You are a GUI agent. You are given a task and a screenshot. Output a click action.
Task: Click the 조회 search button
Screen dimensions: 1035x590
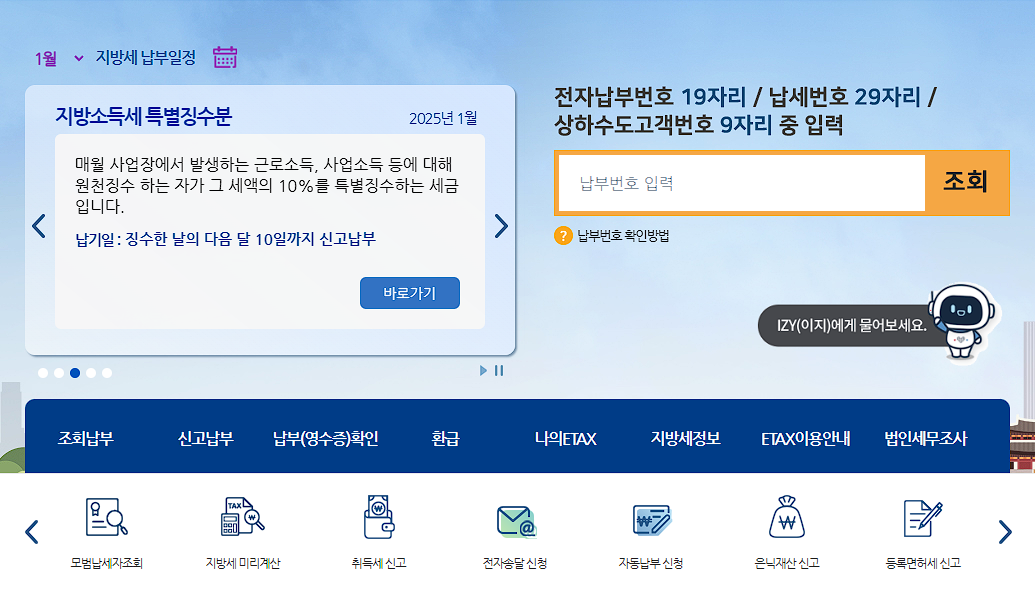[964, 182]
